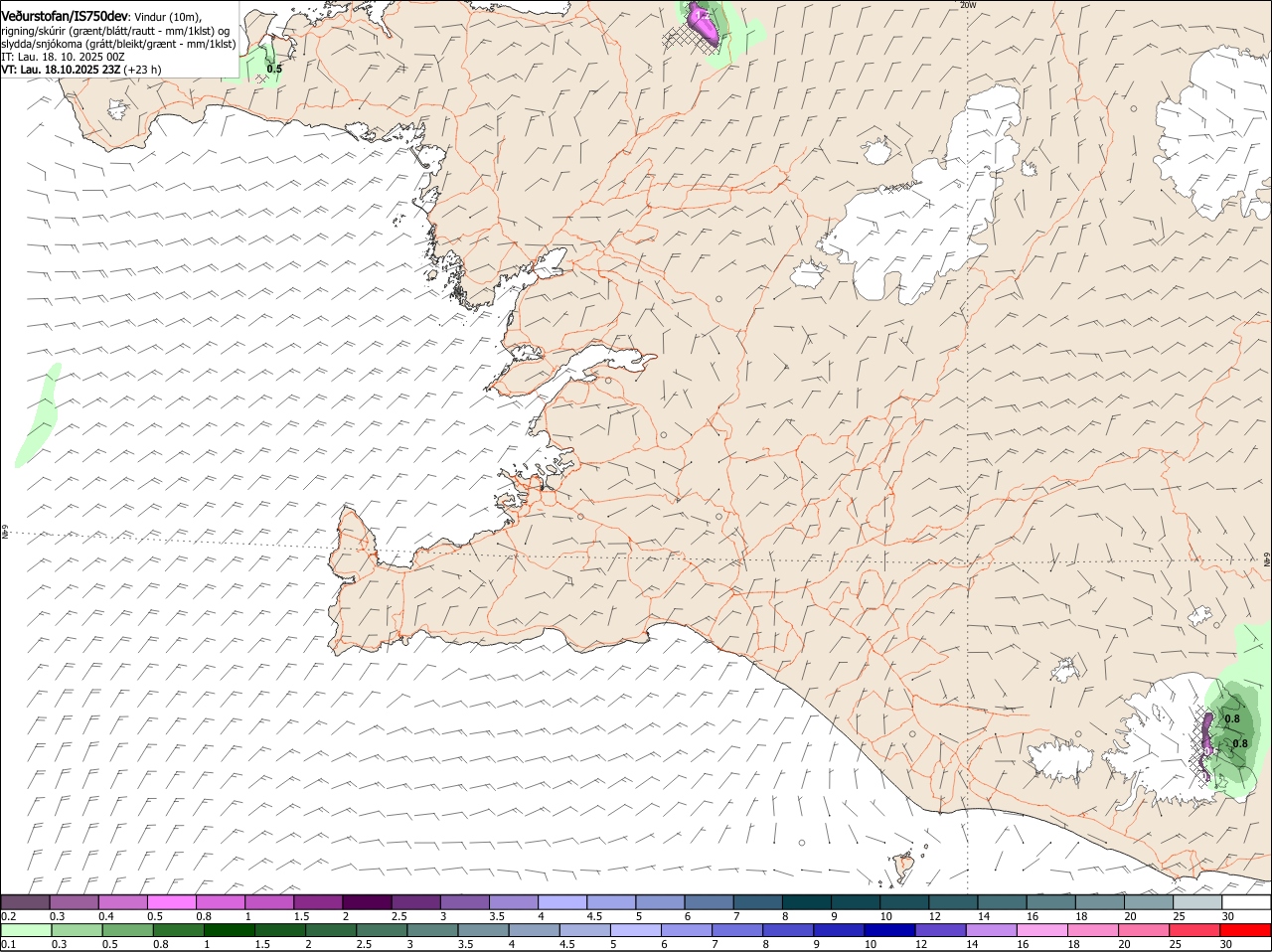This screenshot has width=1272, height=952.
Task: Select the white 30 swatch in the snow legend
Action: point(1246,902)
